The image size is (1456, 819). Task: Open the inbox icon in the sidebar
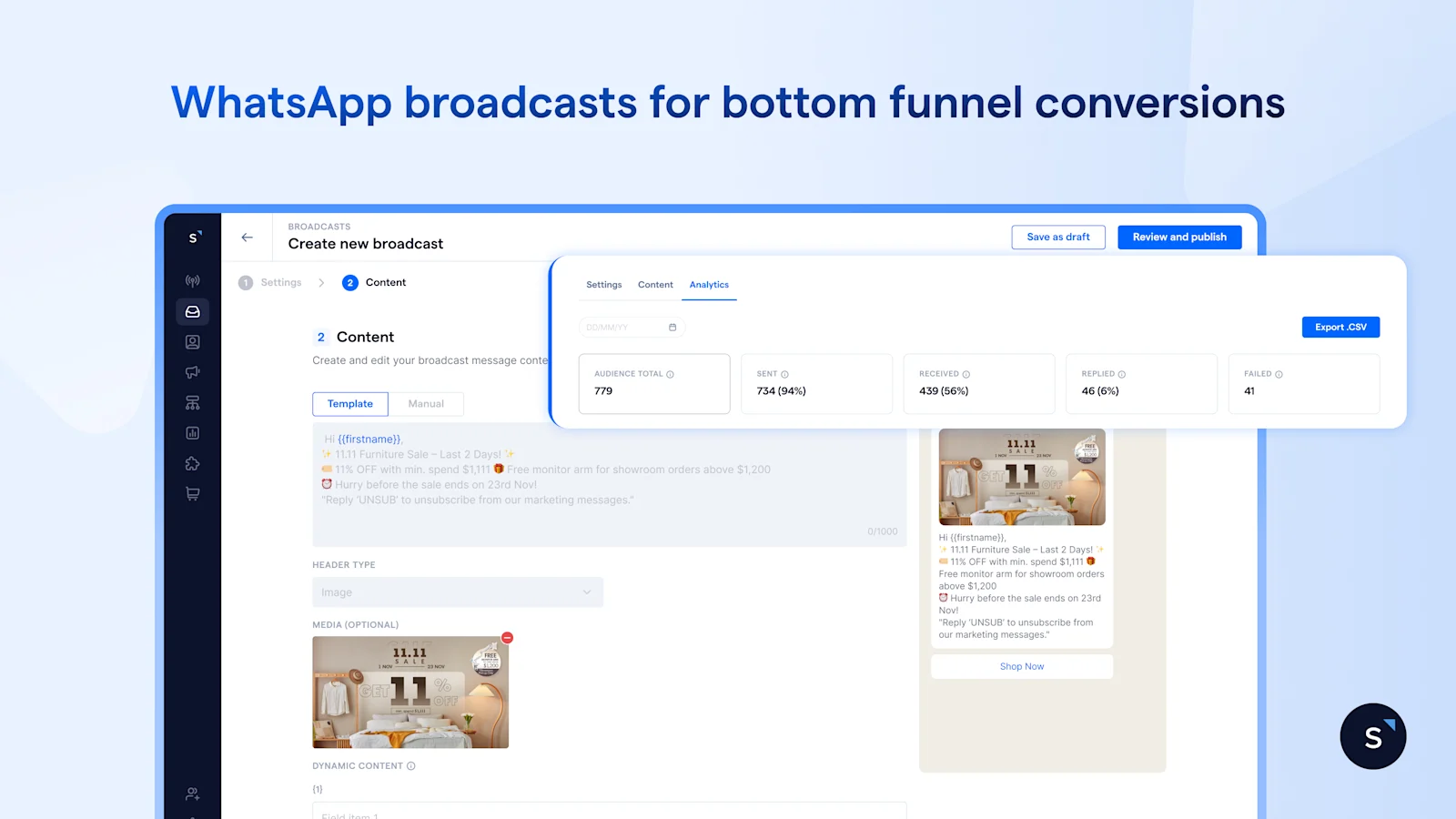click(x=192, y=311)
